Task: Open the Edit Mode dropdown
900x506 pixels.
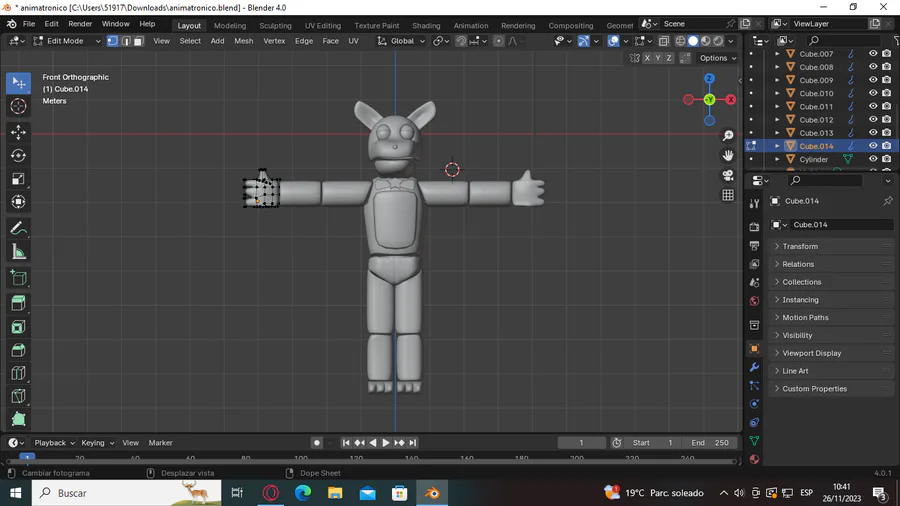Action: pos(67,41)
